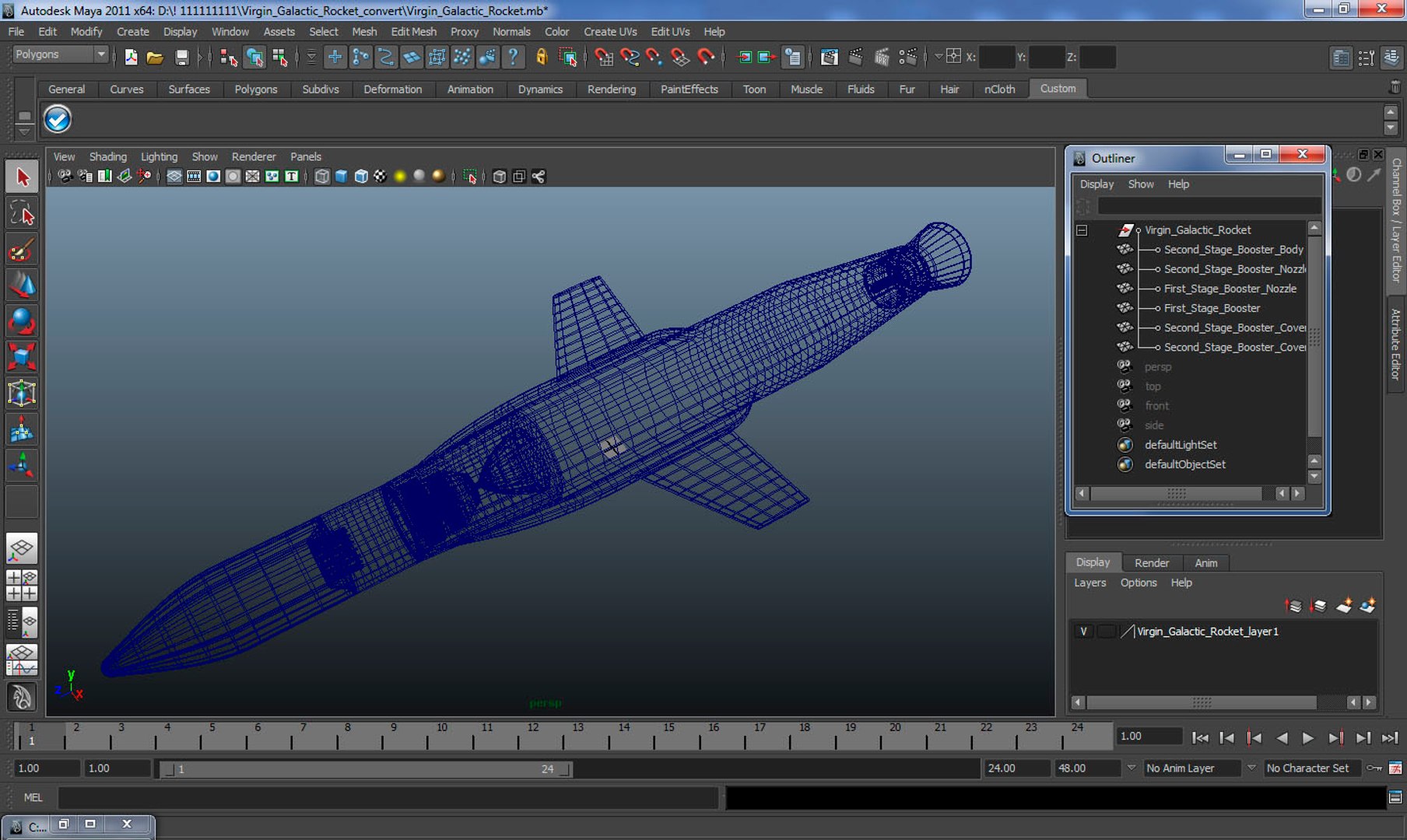1407x840 pixels.
Task: Select defaultLightSet in Outliner
Action: 1180,445
